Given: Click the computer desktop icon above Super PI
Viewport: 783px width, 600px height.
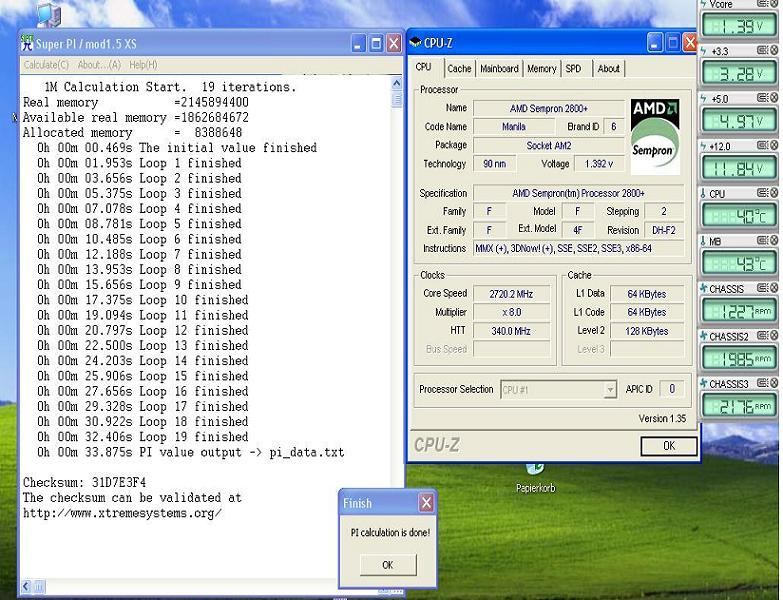Looking at the screenshot, I should [x=49, y=14].
